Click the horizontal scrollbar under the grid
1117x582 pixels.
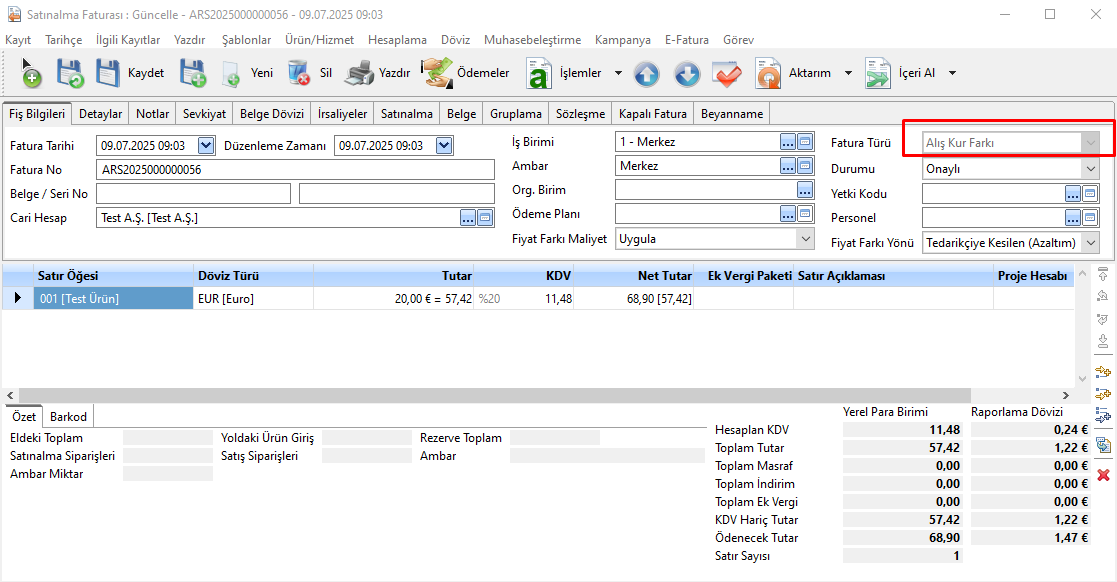pos(540,395)
